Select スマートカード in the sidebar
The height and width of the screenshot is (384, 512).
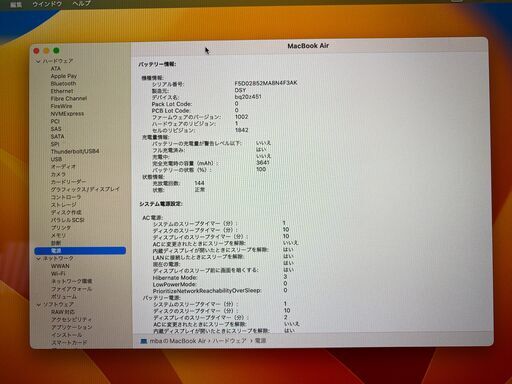click(69, 343)
